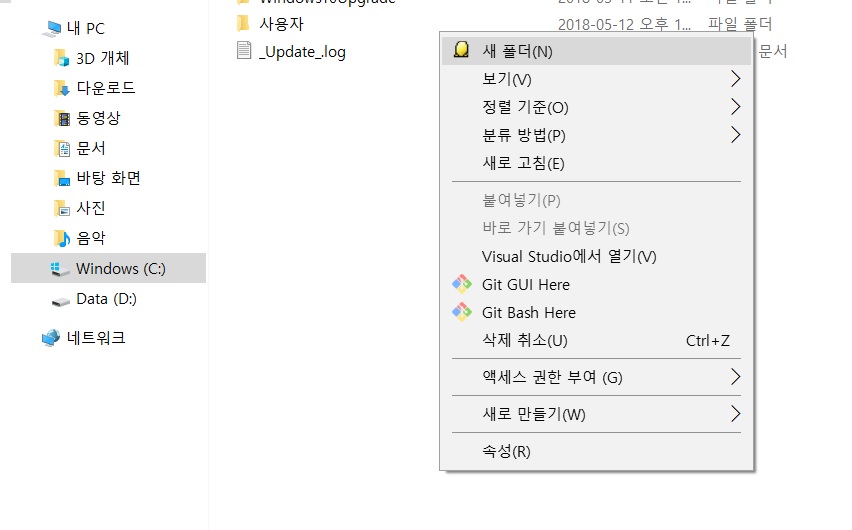Click the 다운로드 folder icon
Screen dimensions: 852x530
pyautogui.click(x=61, y=88)
